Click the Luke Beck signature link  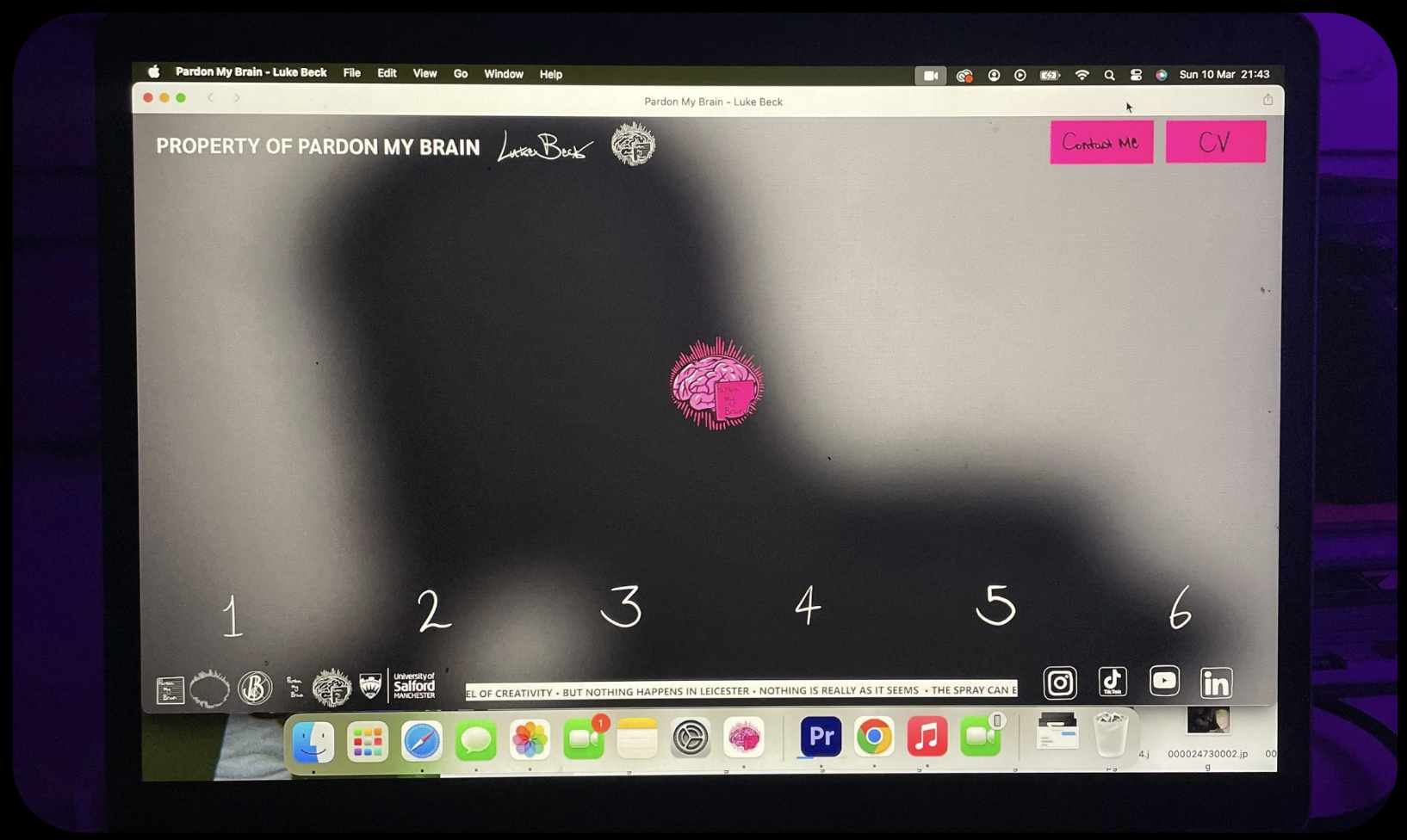[x=544, y=148]
